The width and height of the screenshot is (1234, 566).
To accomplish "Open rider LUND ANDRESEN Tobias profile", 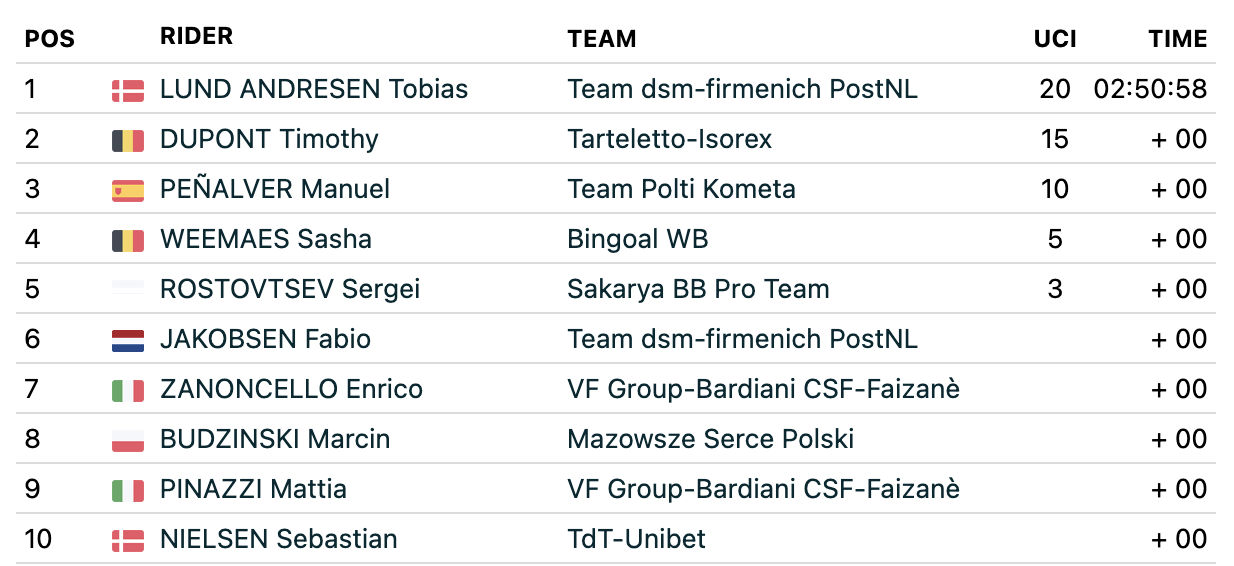I will point(314,89).
